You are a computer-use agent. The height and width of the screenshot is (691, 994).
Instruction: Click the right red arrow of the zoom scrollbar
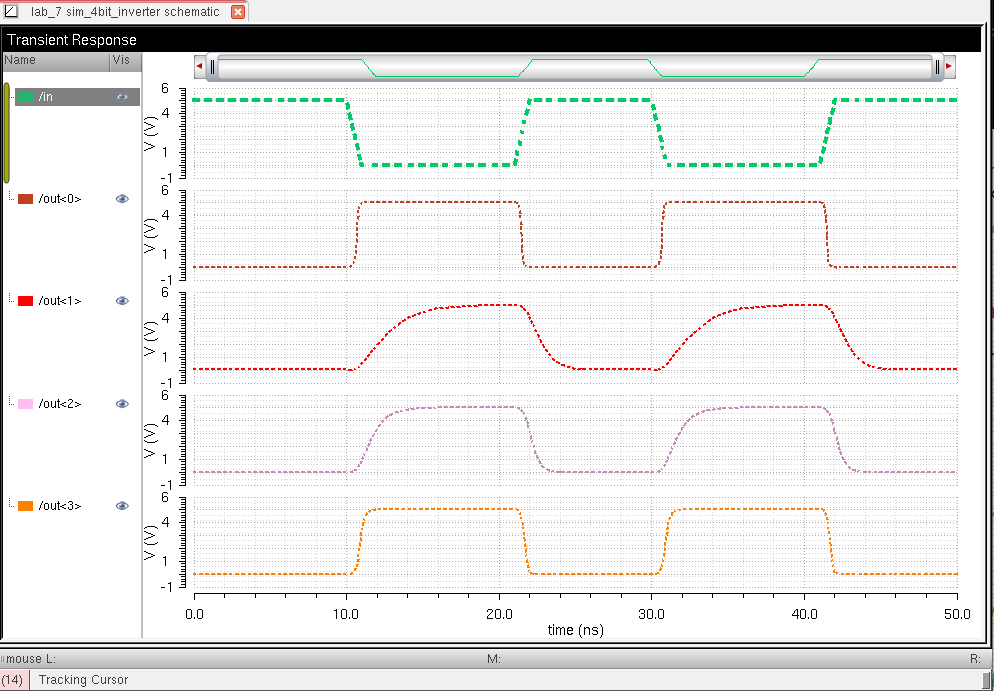point(949,67)
